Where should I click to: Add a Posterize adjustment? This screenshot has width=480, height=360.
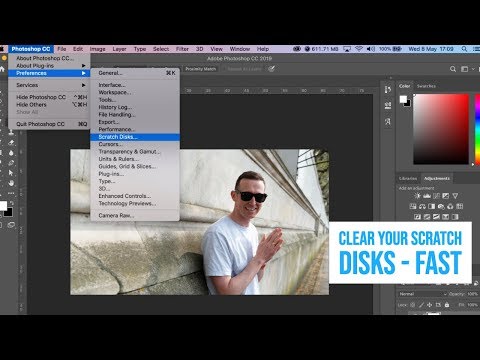click(x=427, y=217)
